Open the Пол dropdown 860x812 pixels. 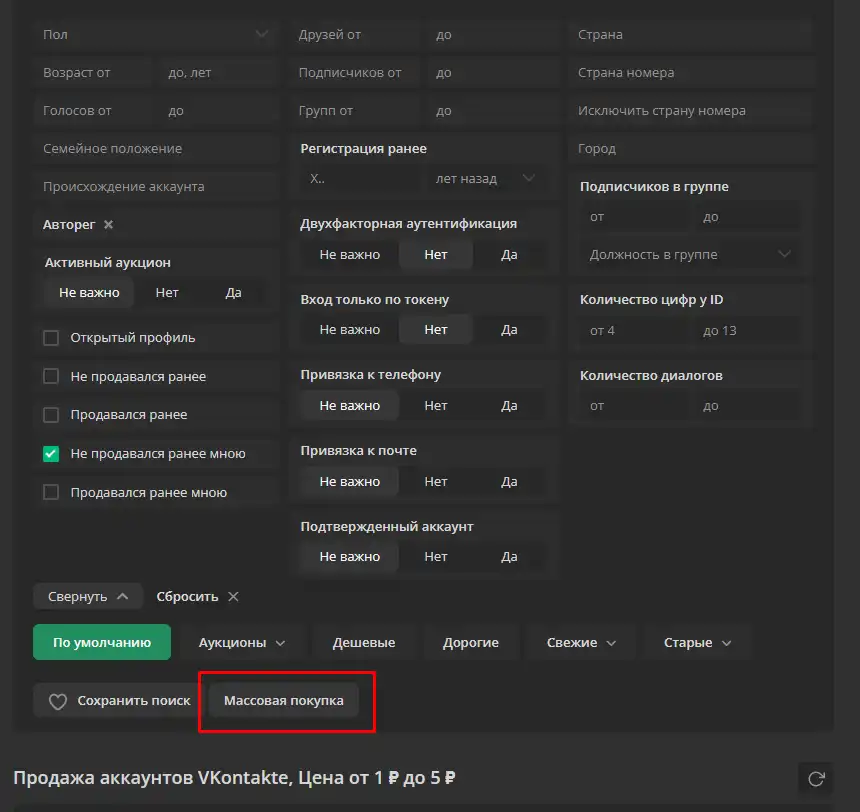155,35
